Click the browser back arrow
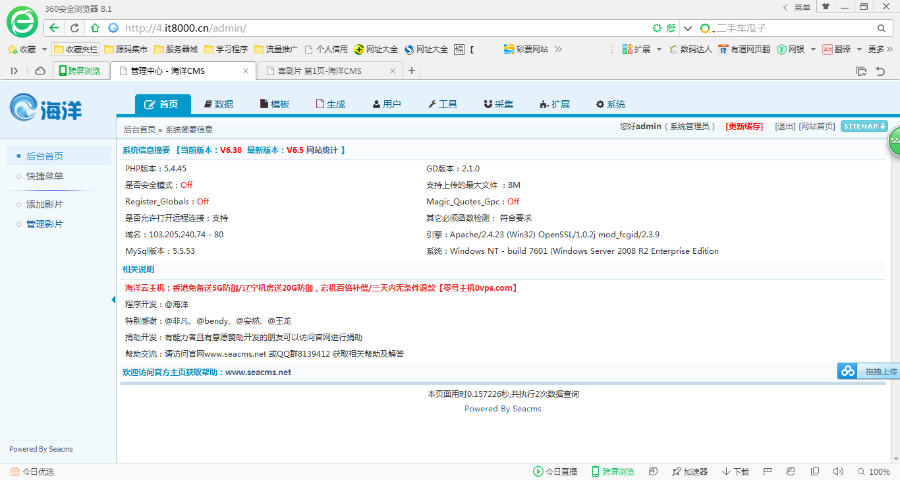This screenshot has height=480, width=900. 54,28
